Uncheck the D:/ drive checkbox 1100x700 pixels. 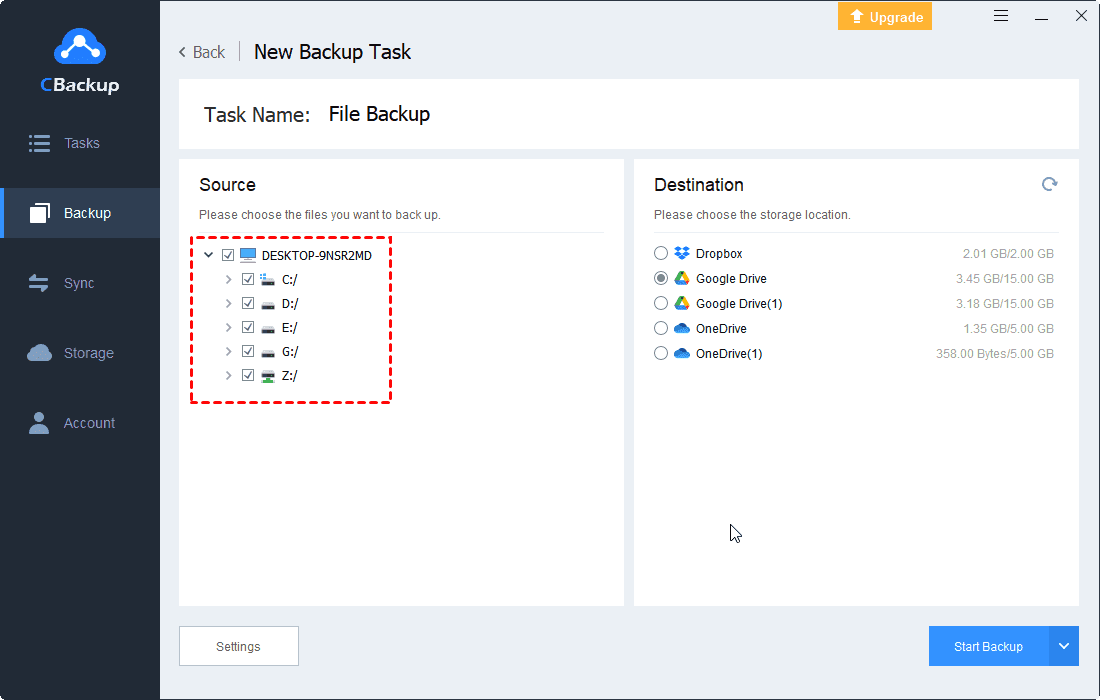click(x=248, y=304)
